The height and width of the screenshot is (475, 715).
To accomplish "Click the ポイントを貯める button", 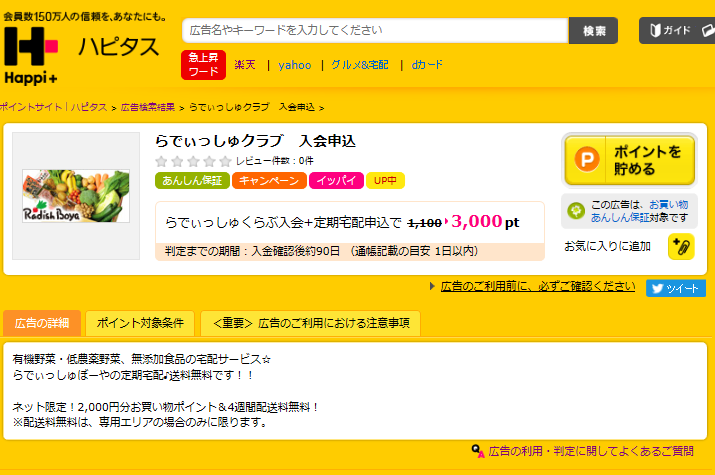I will (x=629, y=160).
